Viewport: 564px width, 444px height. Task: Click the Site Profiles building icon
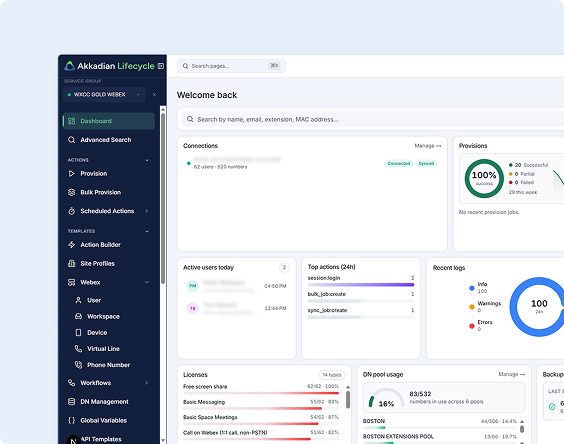tap(72, 263)
